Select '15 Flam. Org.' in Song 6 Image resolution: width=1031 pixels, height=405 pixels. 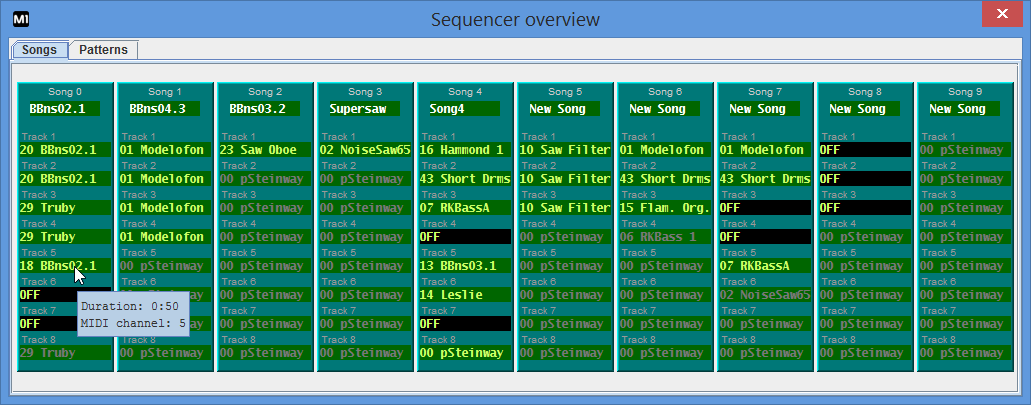coord(665,208)
